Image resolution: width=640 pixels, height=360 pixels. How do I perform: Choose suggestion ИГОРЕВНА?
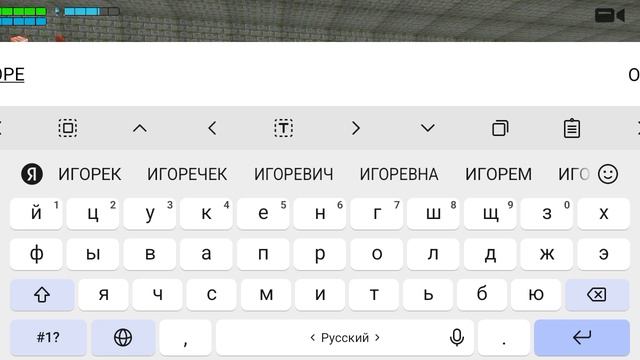coord(399,174)
